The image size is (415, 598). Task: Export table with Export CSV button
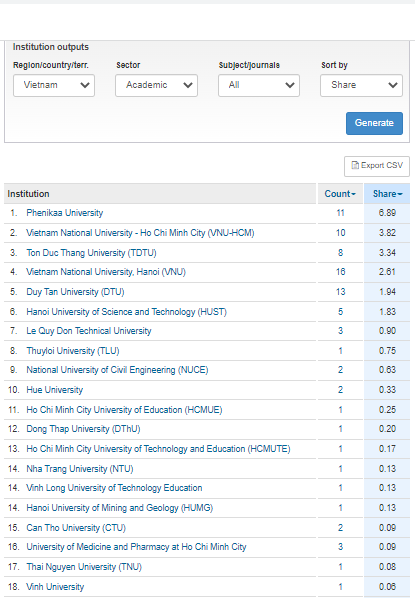coord(377,166)
